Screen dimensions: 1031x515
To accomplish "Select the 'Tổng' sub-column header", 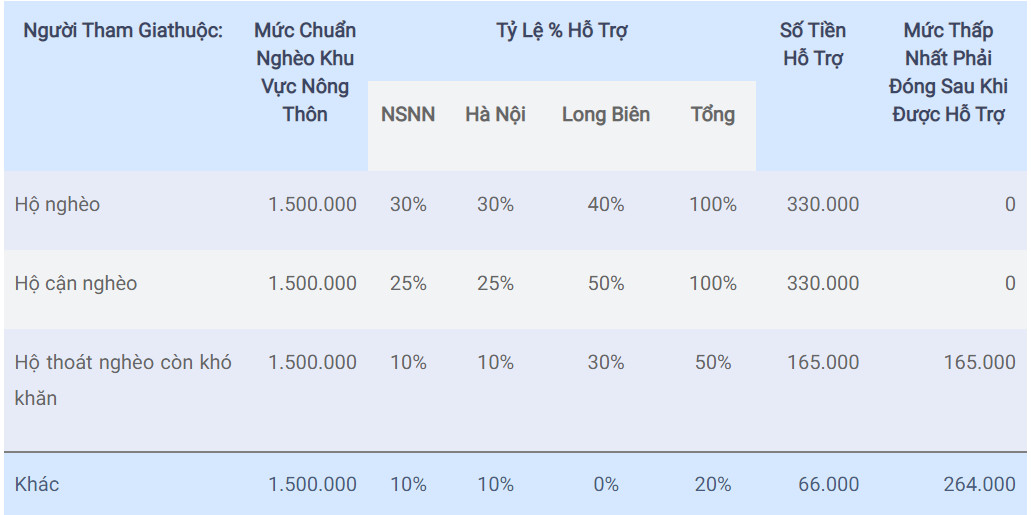I will point(712,114).
